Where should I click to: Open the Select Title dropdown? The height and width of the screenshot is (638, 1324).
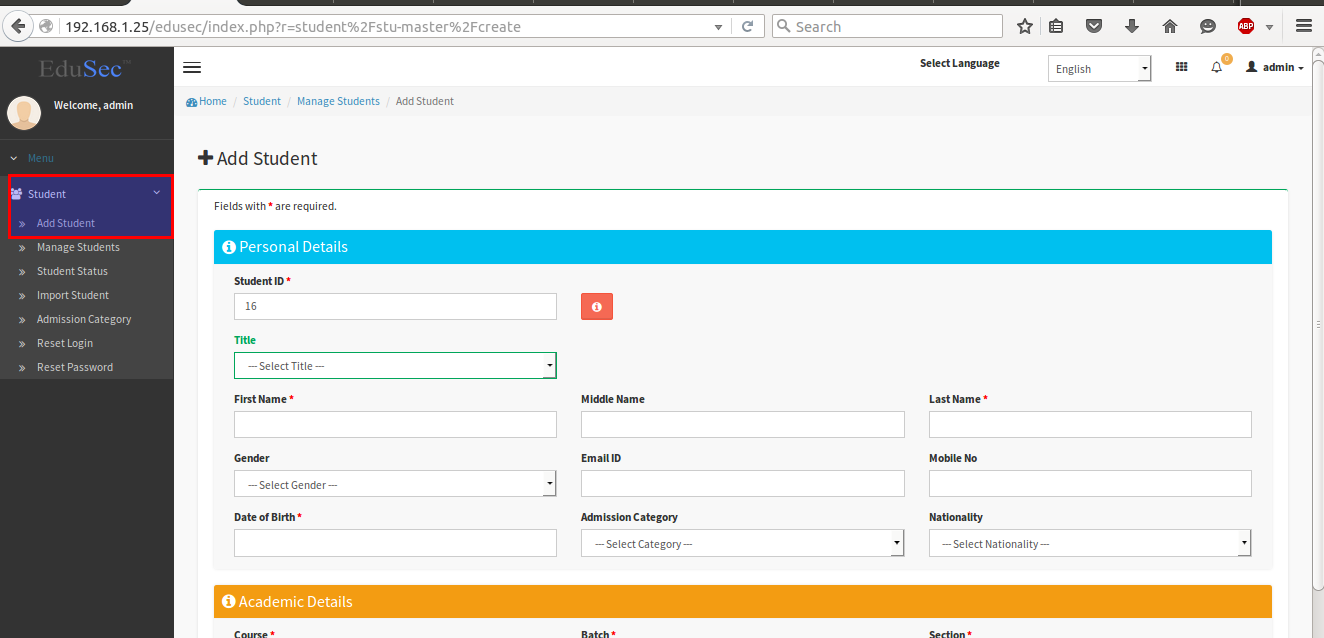point(395,366)
